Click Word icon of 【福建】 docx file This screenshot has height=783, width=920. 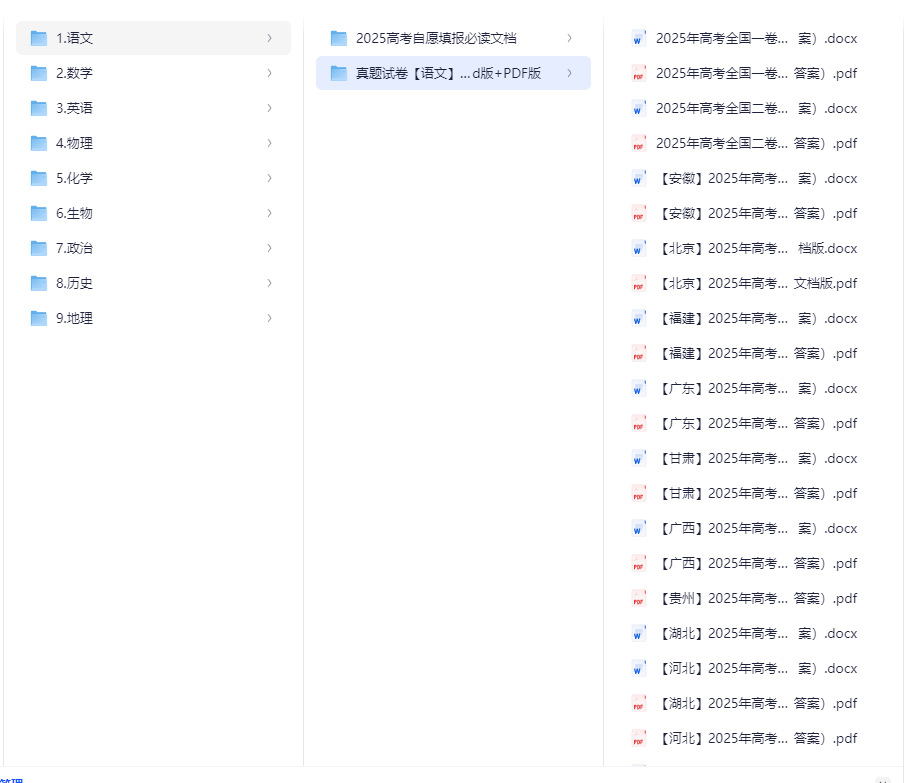[x=638, y=318]
